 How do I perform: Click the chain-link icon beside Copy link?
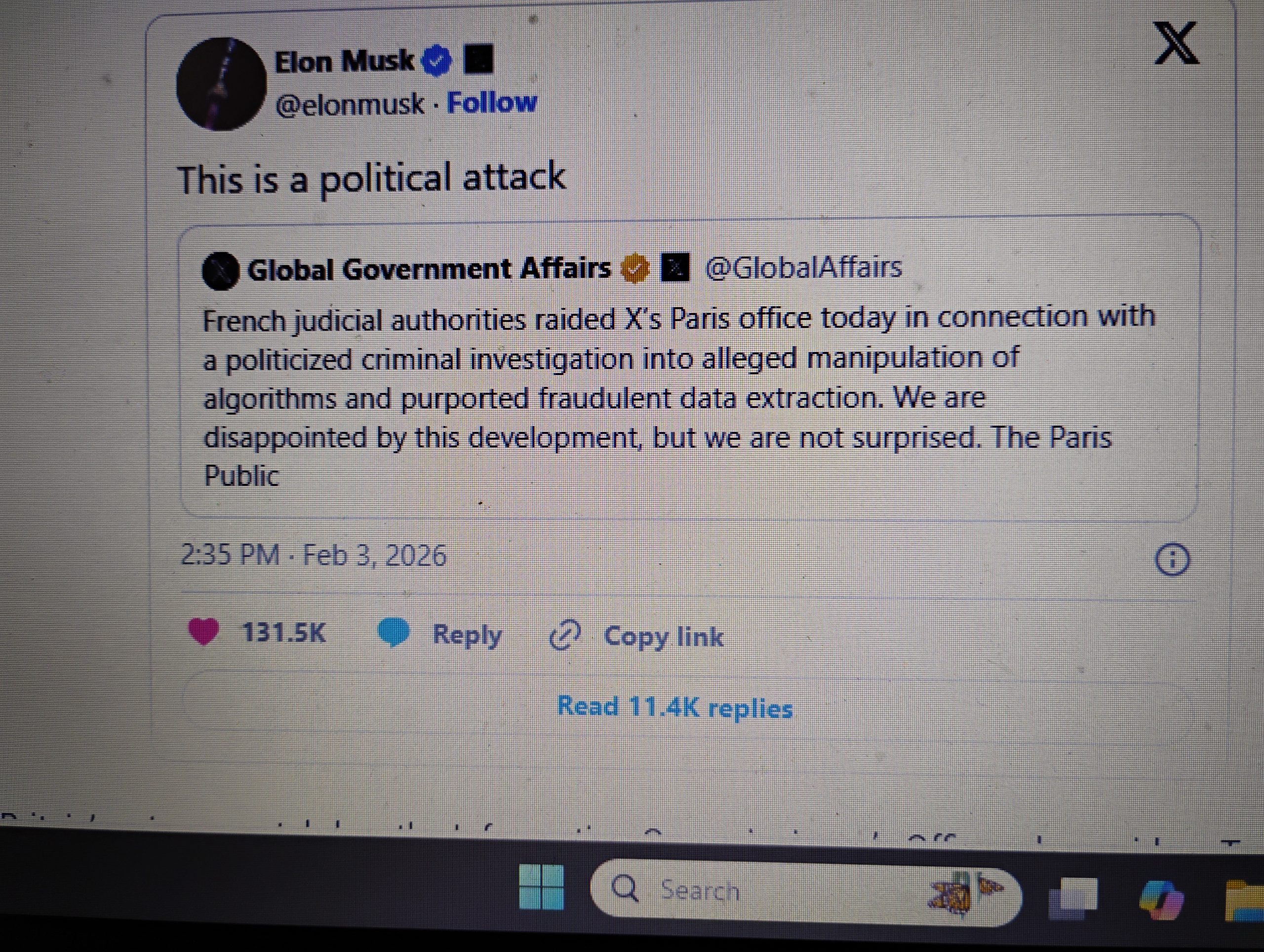pyautogui.click(x=564, y=635)
